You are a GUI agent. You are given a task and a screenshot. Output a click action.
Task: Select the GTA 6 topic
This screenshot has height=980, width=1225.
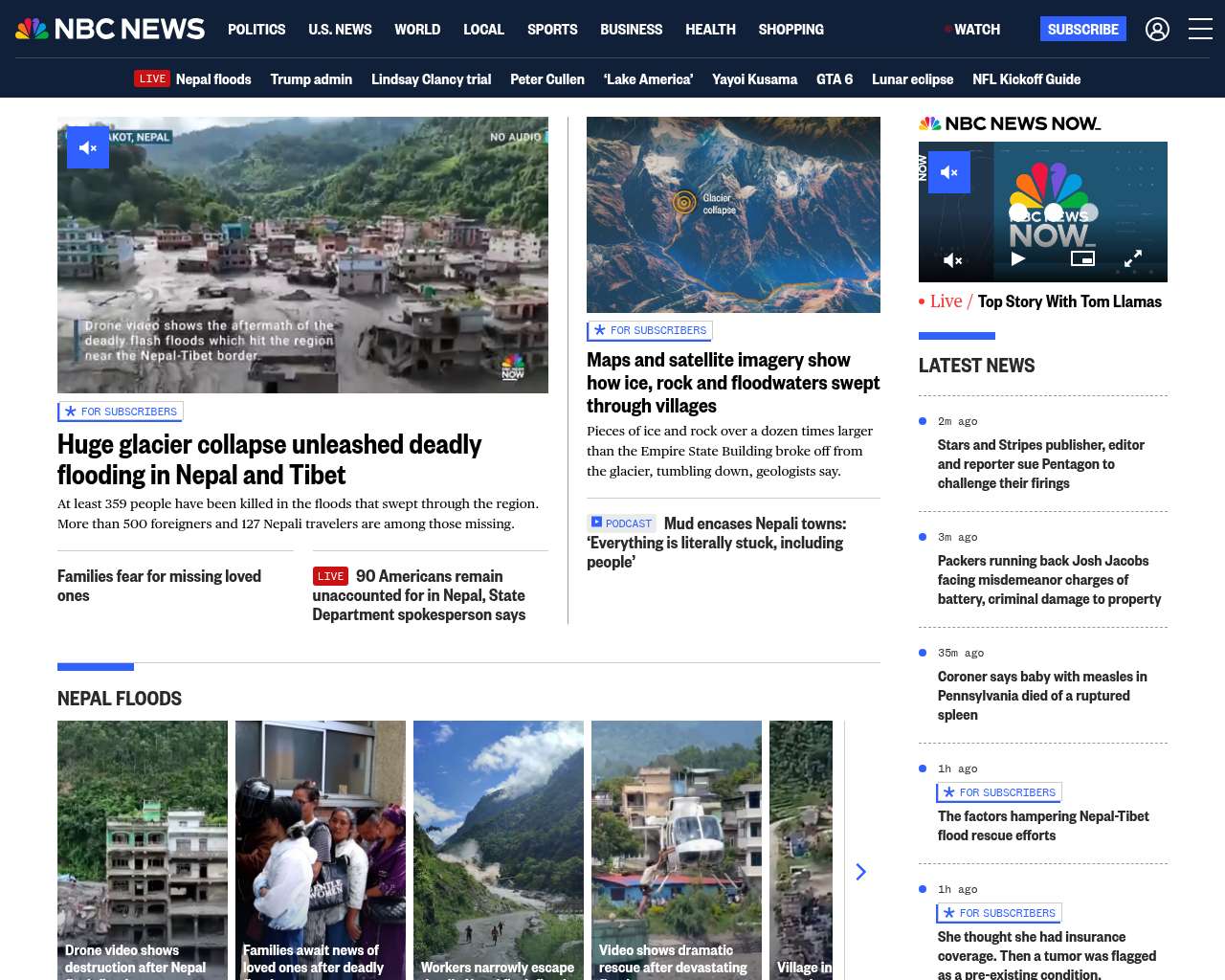(835, 79)
